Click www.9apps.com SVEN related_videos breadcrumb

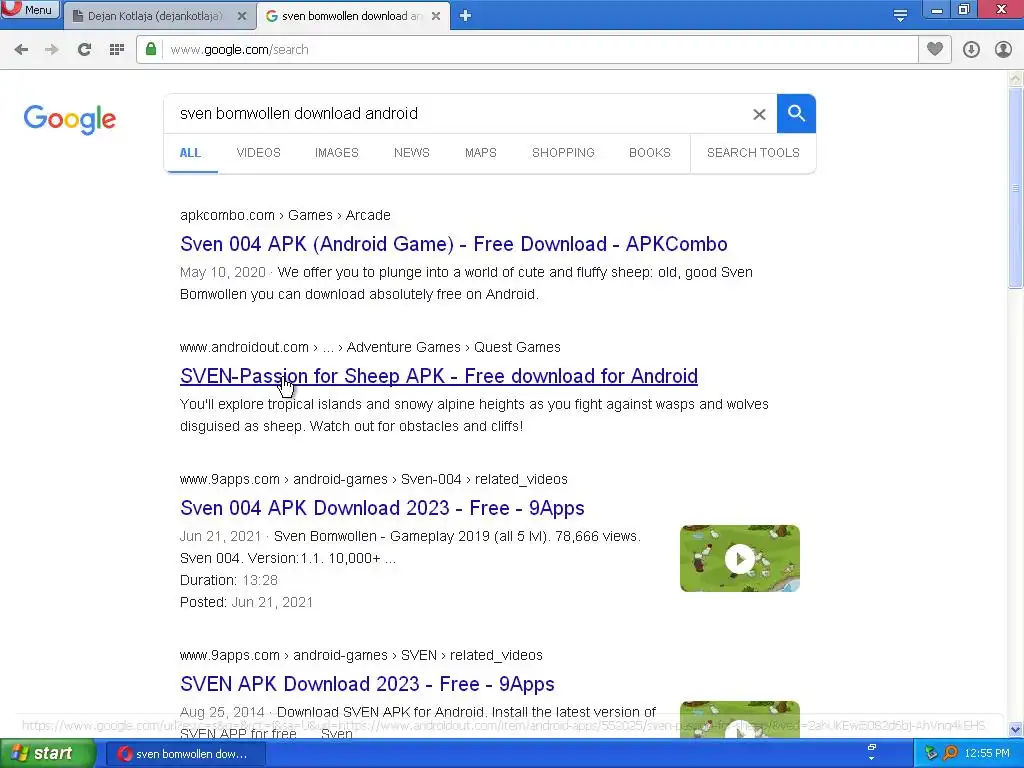click(361, 656)
